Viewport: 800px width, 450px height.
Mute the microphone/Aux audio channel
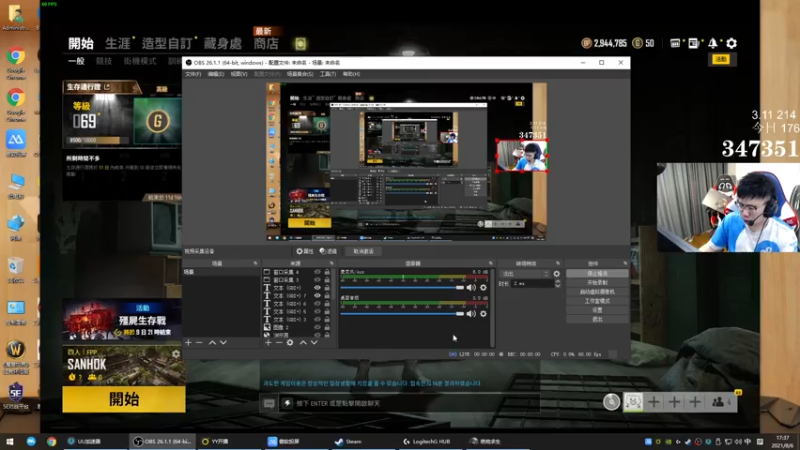pyautogui.click(x=471, y=288)
